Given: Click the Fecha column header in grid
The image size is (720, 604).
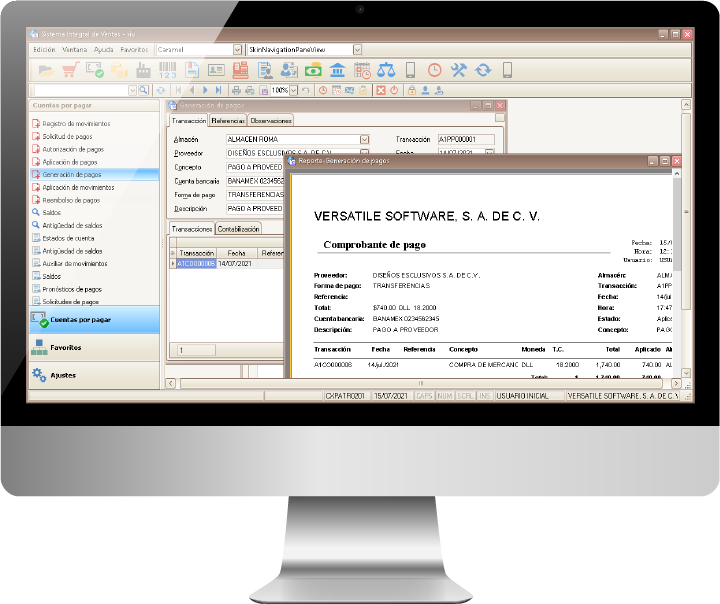Looking at the screenshot, I should pos(236,253).
